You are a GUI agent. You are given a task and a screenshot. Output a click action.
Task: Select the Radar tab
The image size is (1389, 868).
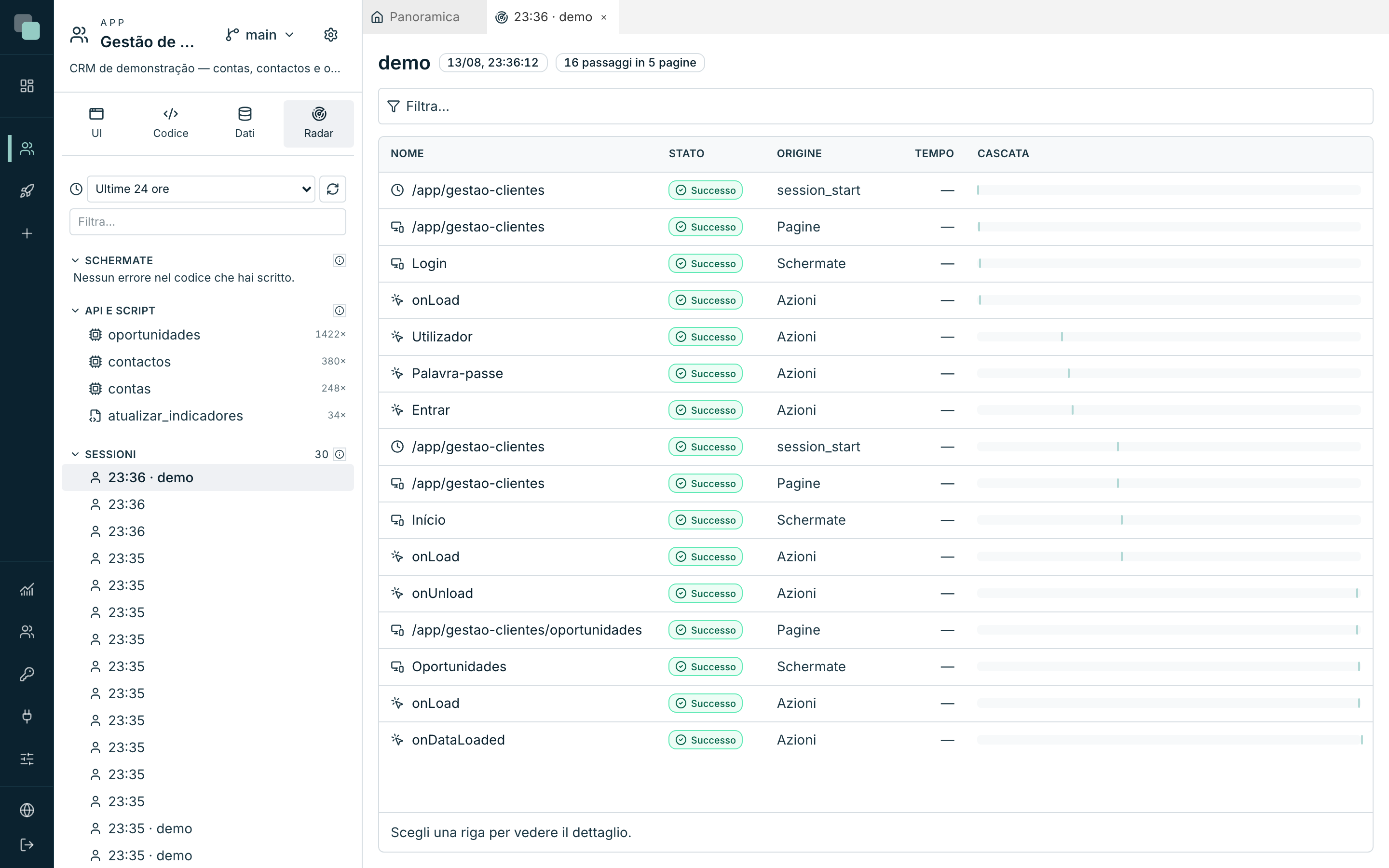pyautogui.click(x=318, y=123)
